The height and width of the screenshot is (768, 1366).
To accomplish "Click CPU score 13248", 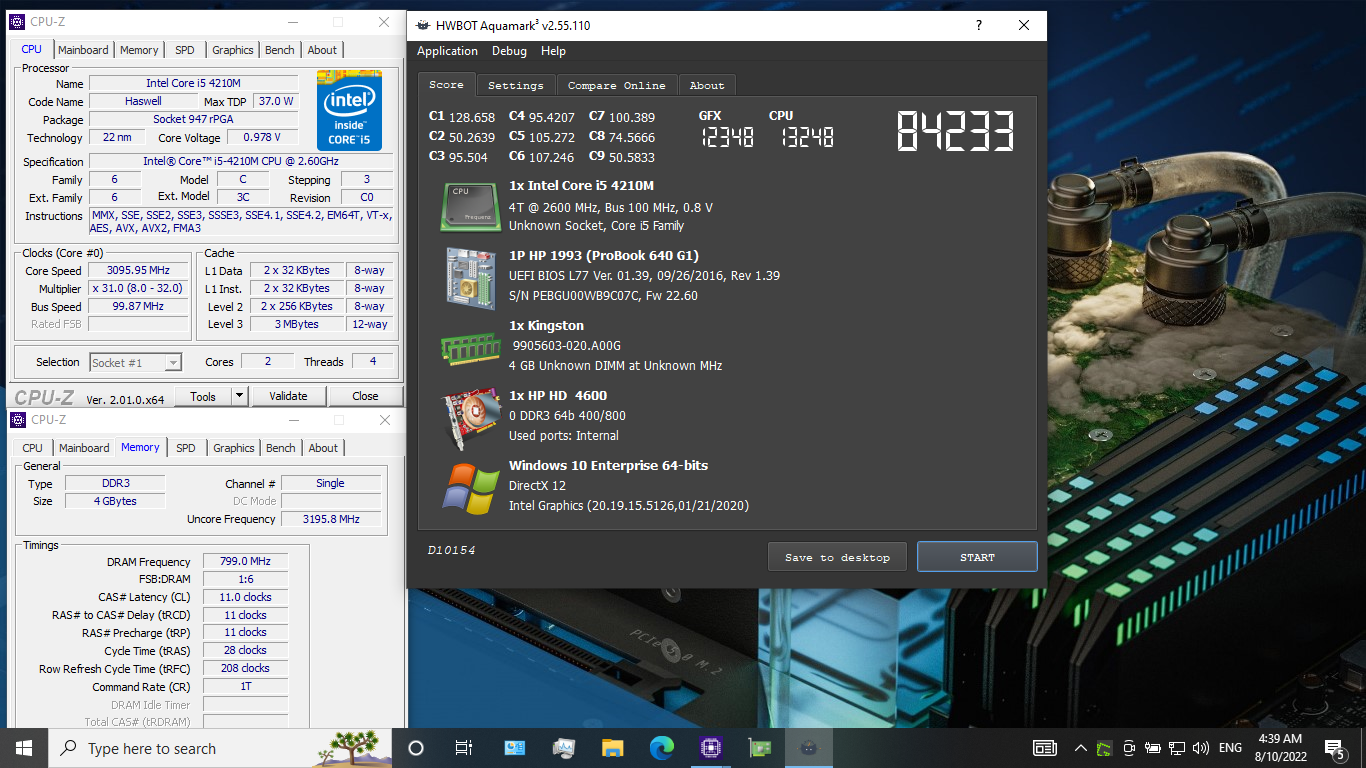I will [806, 138].
